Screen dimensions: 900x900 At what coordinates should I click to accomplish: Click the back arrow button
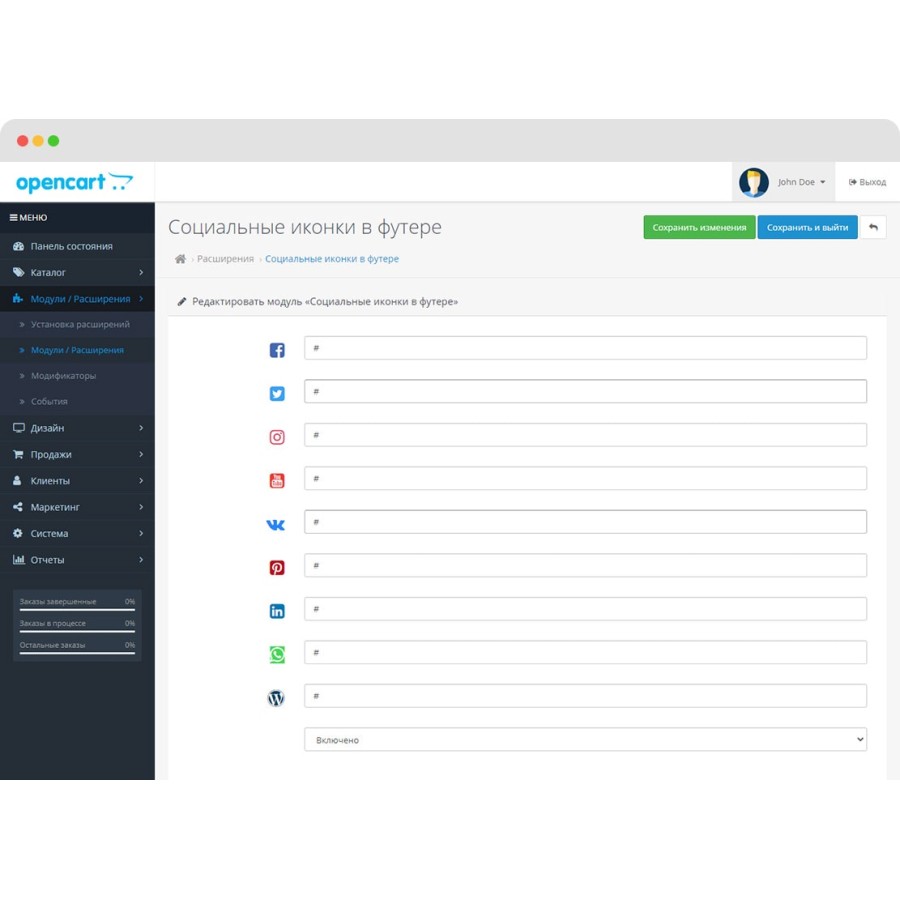[873, 227]
